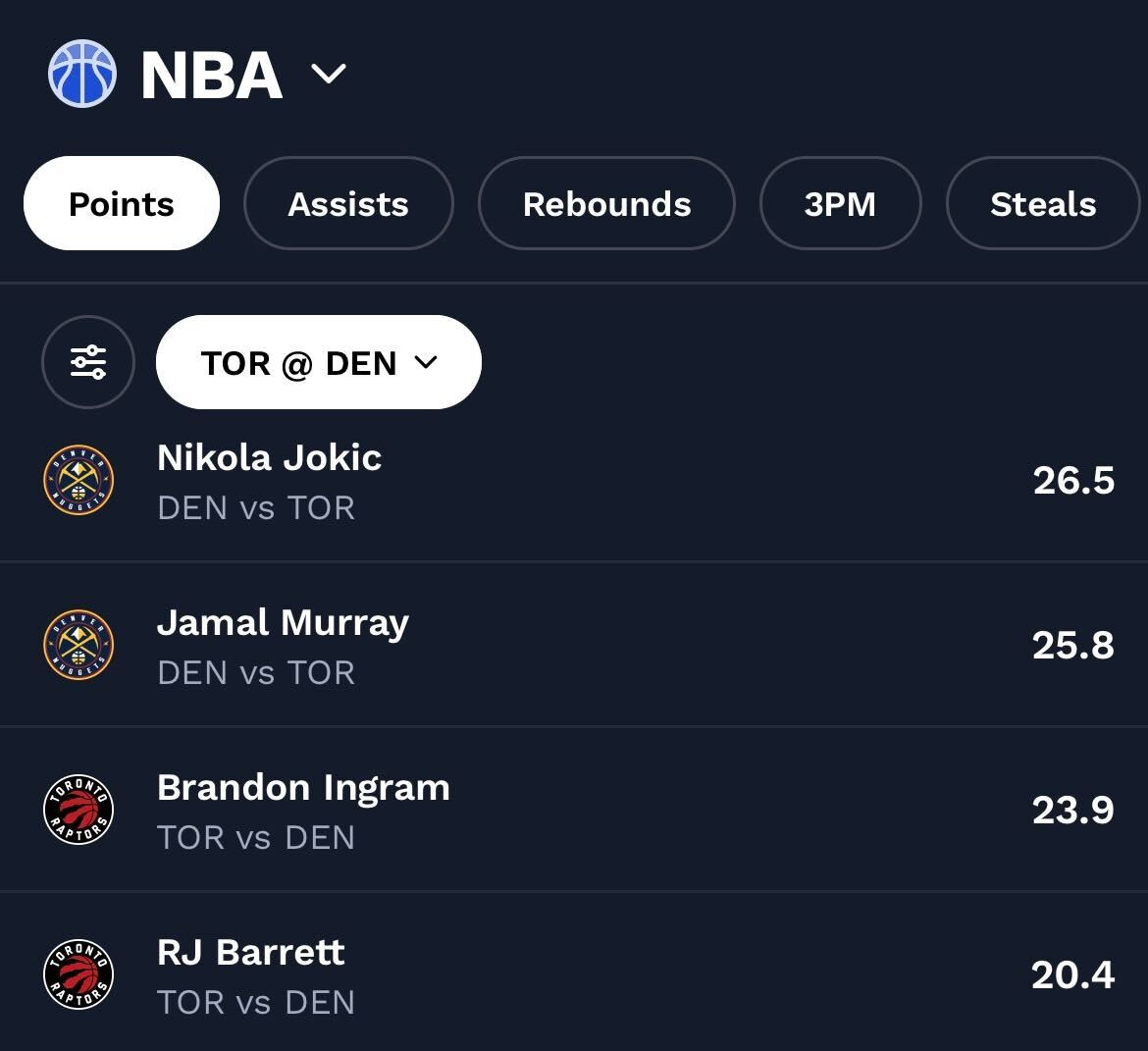The height and width of the screenshot is (1051, 1148).
Task: Select Jamal Murray's 25.8 points line
Action: pos(1072,646)
